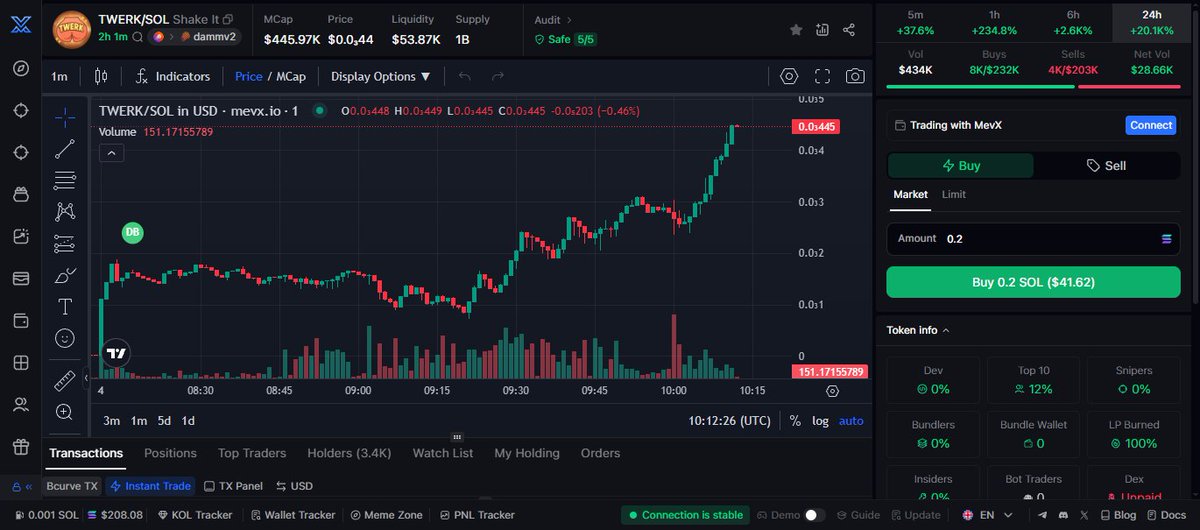Viewport: 1200px width, 530px height.
Task: View the Holders (3.4K) tab
Action: tap(349, 453)
